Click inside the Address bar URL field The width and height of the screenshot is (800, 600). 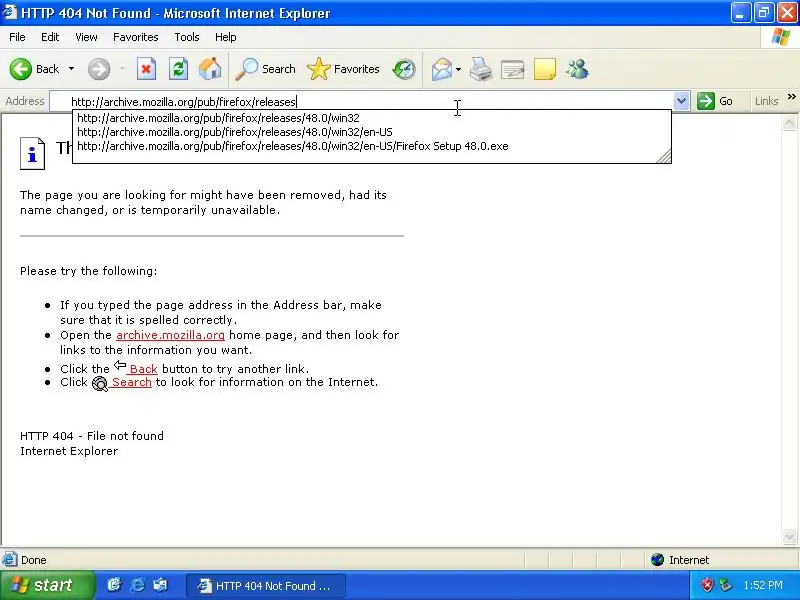(362, 102)
